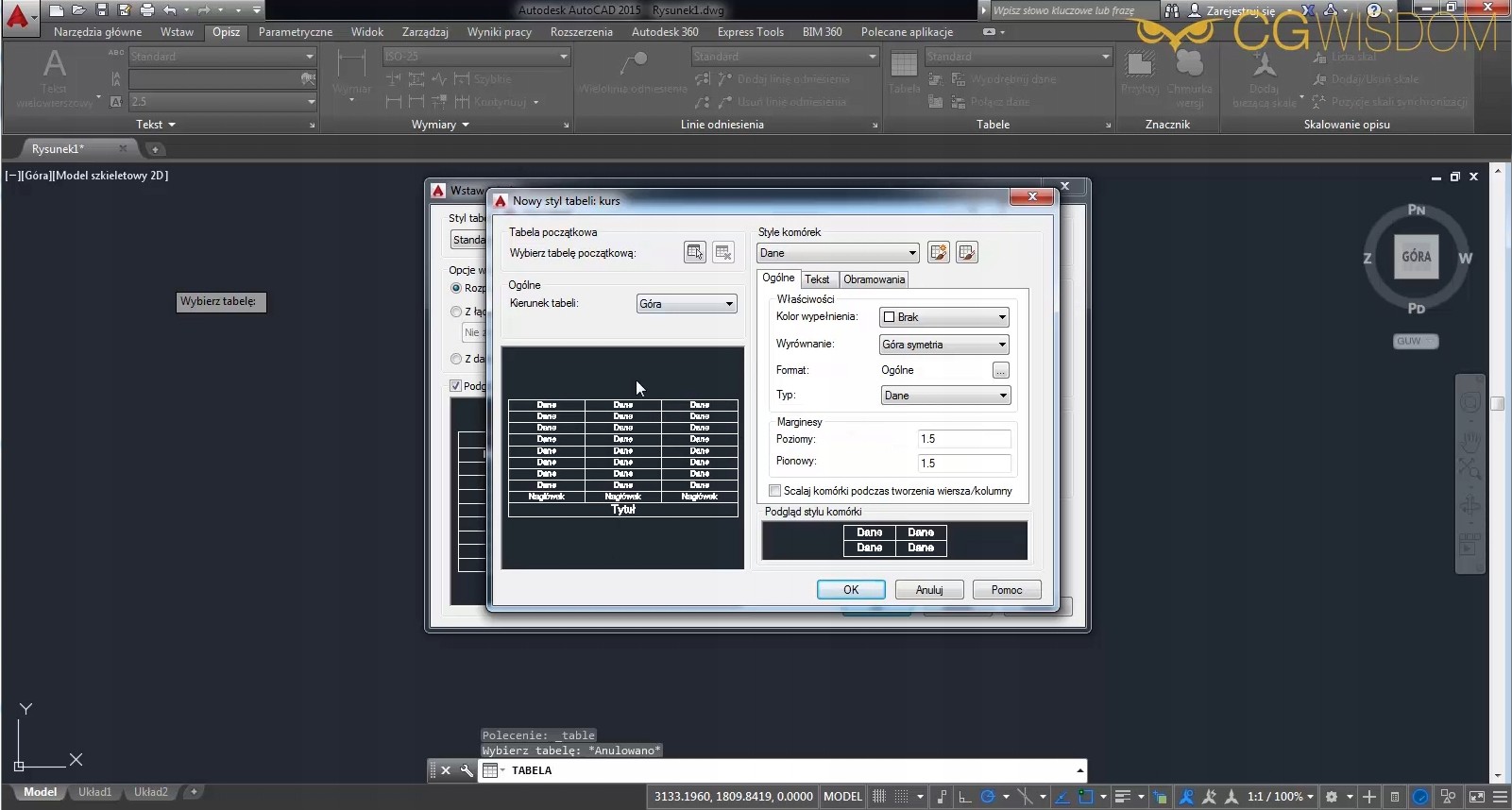This screenshot has height=810, width=1512.
Task: Click the create new cell style icon
Action: point(938,252)
